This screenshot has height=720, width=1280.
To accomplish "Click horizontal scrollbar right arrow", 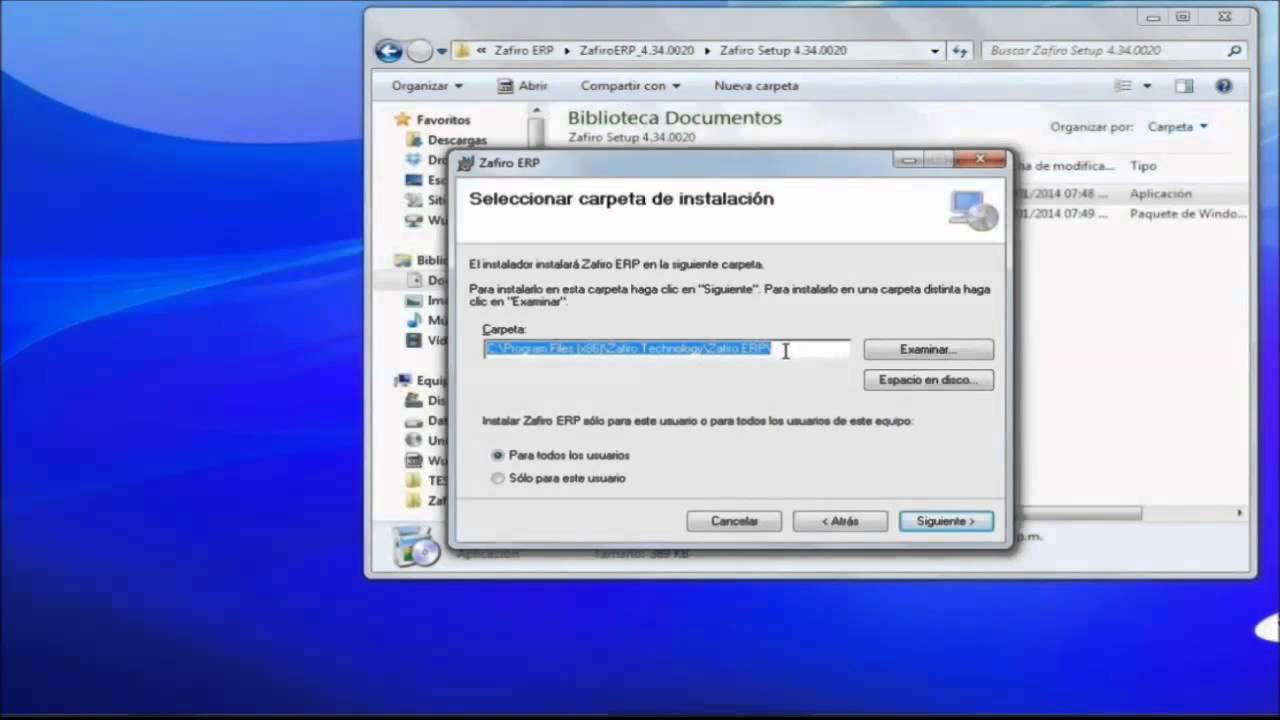I will (1239, 513).
